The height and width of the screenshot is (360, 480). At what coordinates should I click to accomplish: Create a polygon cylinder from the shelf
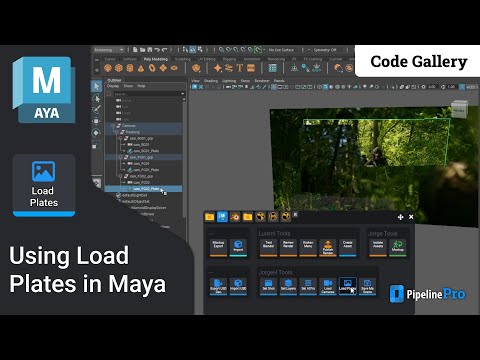[x=130, y=68]
